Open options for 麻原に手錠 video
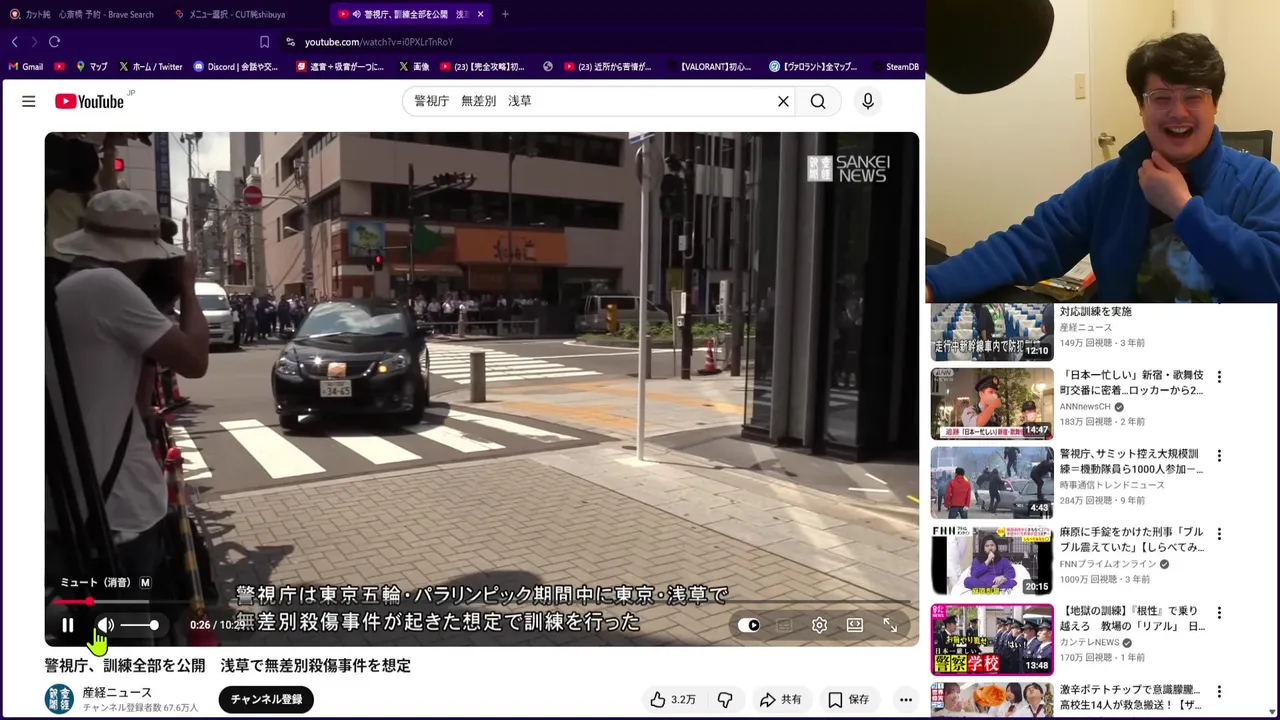The width and height of the screenshot is (1280, 720). point(1219,534)
